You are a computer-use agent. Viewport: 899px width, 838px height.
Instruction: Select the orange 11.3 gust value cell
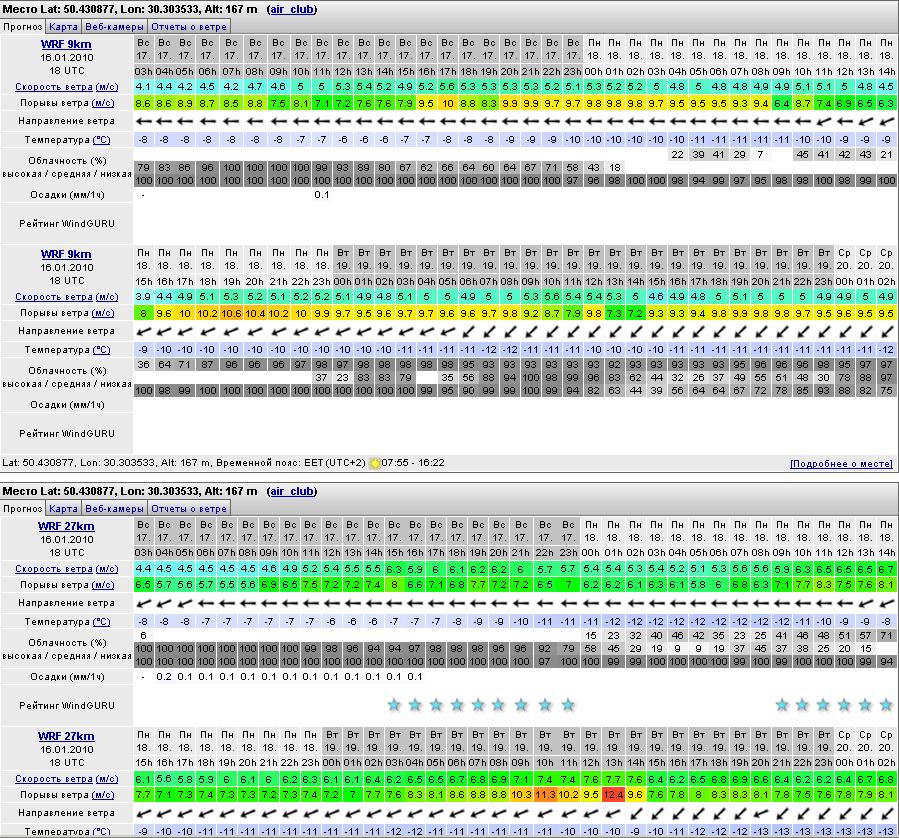[x=545, y=795]
